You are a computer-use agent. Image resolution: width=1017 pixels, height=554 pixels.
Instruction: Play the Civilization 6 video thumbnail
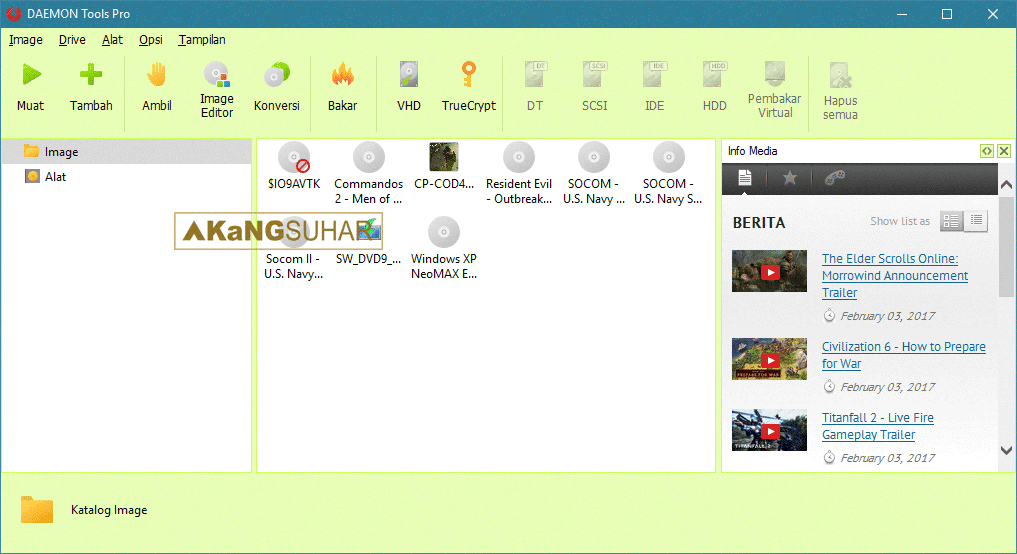tap(769, 359)
